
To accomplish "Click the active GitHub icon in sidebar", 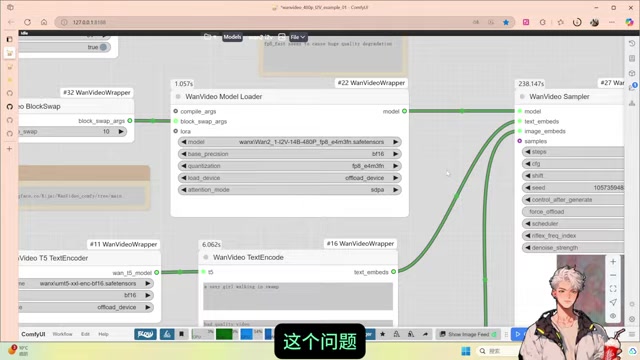I will (9, 107).
